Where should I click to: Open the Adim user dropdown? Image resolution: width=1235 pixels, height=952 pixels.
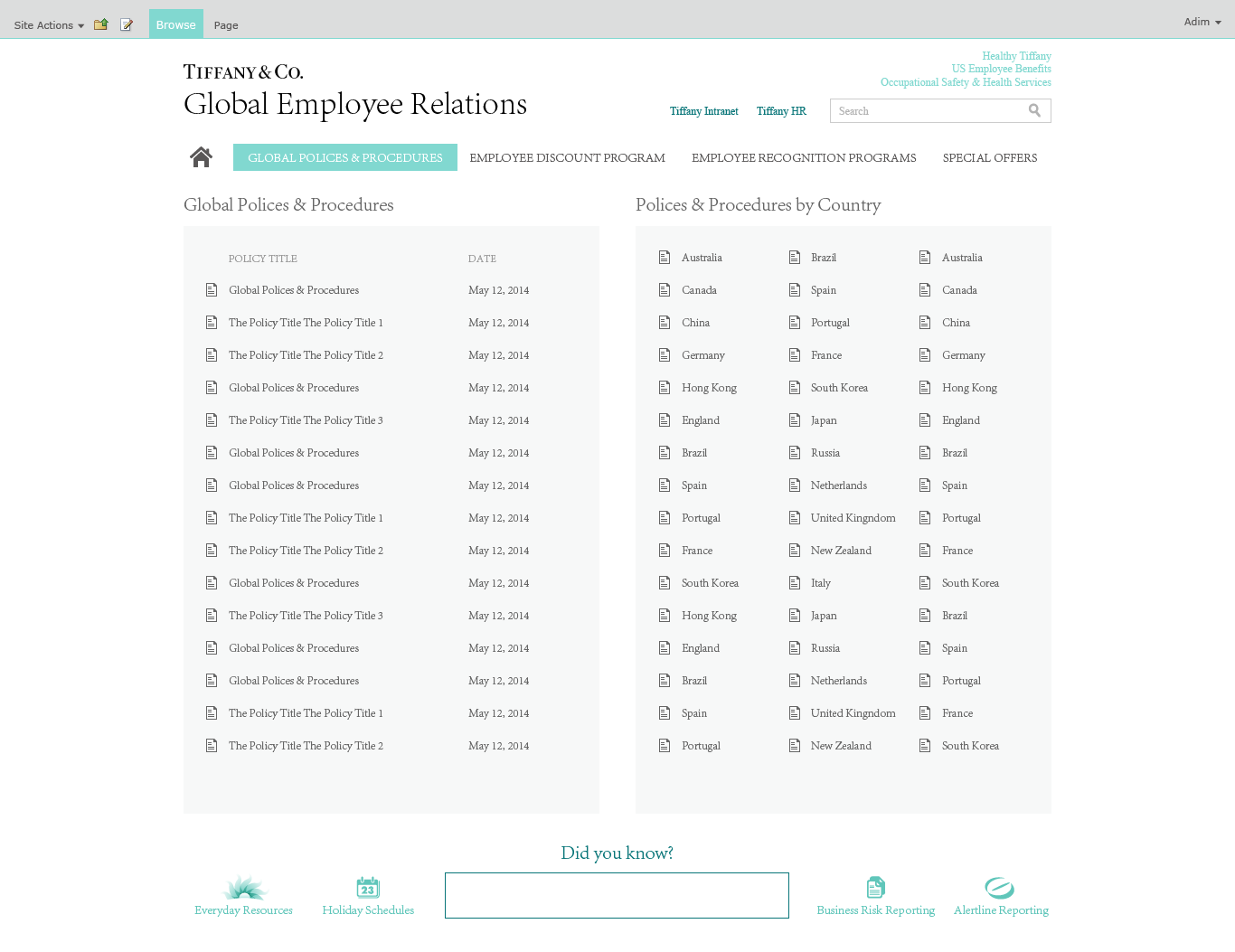point(1202,22)
